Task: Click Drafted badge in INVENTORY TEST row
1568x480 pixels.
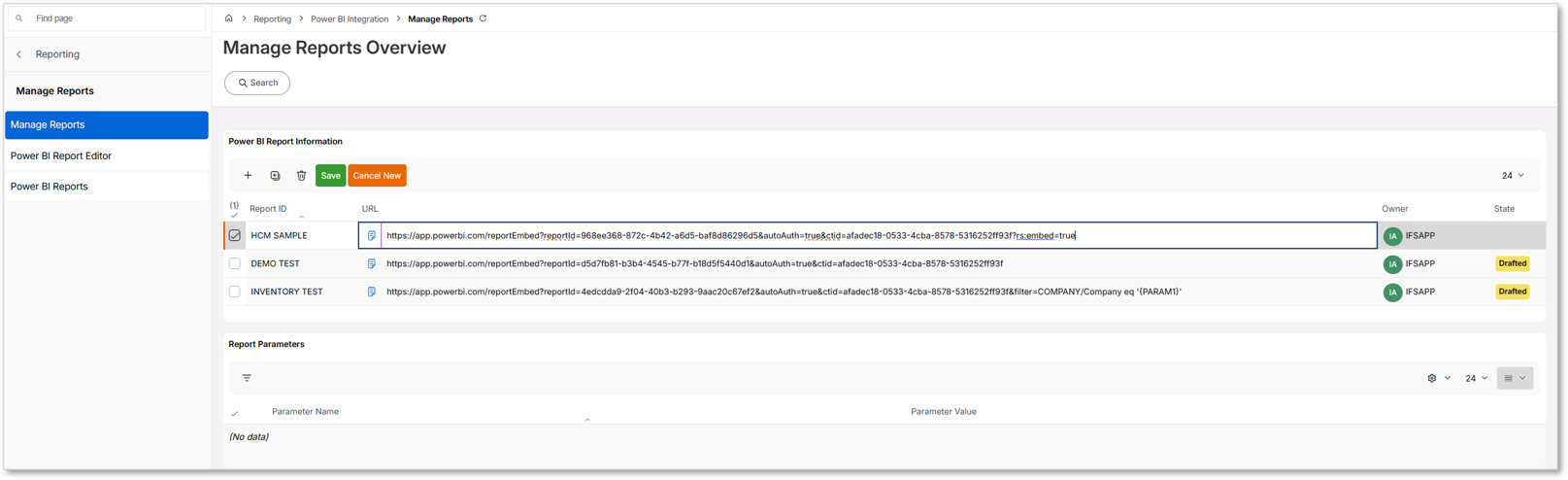Action: [1512, 291]
